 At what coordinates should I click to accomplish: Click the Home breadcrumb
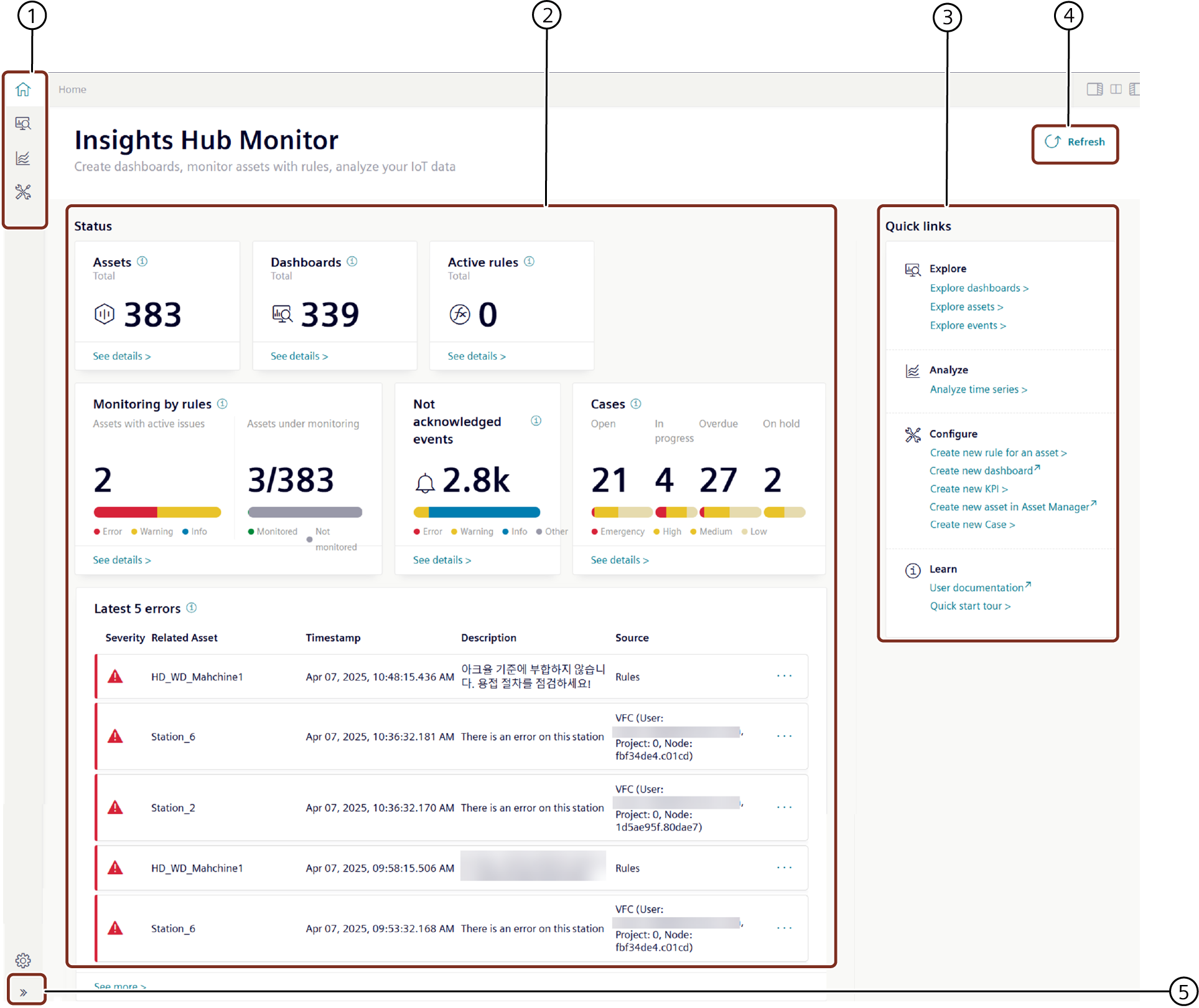[72, 90]
